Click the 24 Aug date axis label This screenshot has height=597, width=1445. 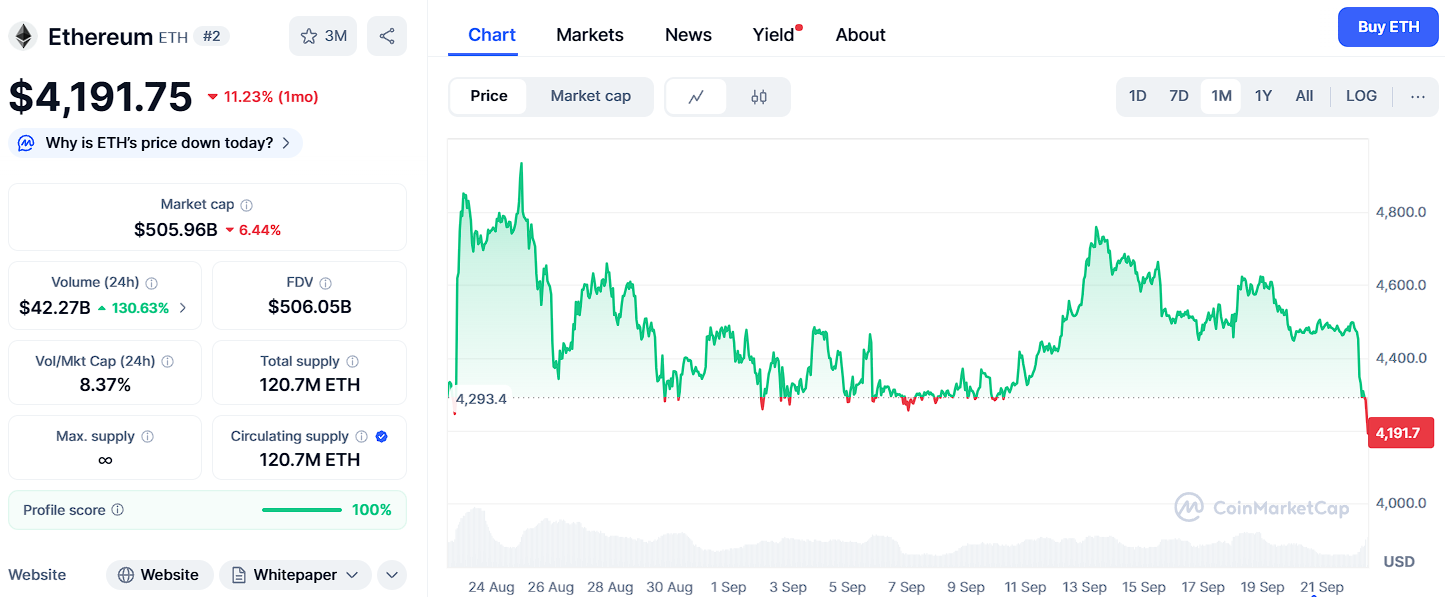click(x=491, y=587)
